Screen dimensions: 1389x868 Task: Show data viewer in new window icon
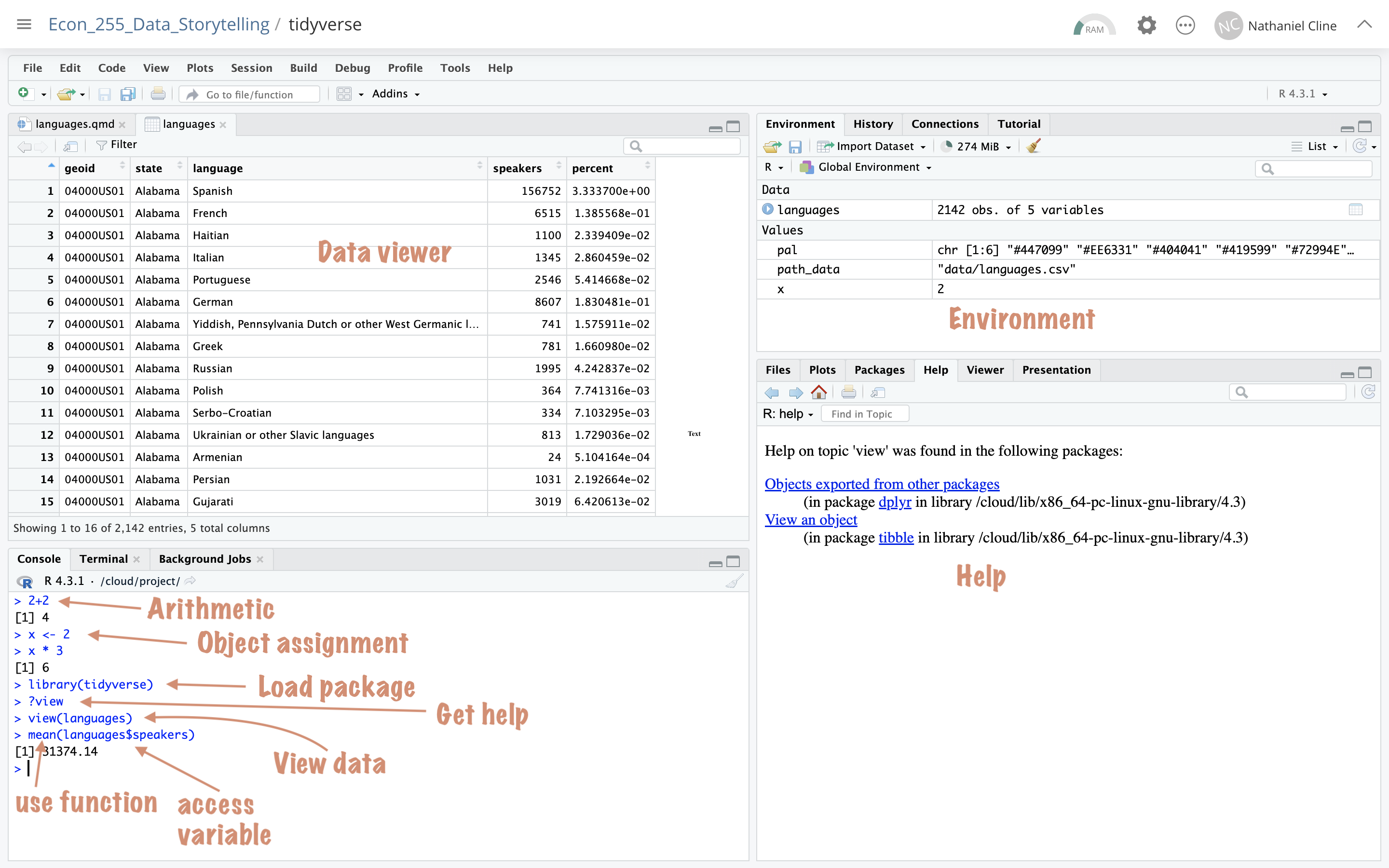[70, 146]
